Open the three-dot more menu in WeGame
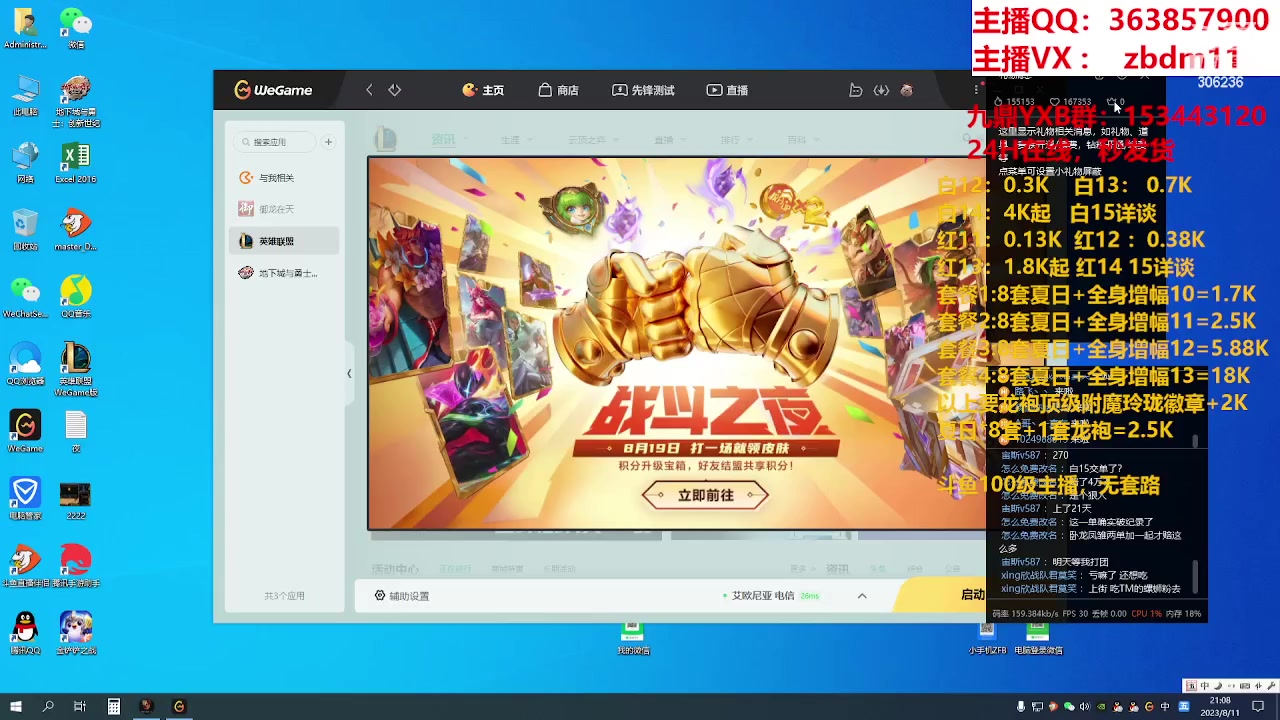Viewport: 1280px width, 720px height. 976,89
